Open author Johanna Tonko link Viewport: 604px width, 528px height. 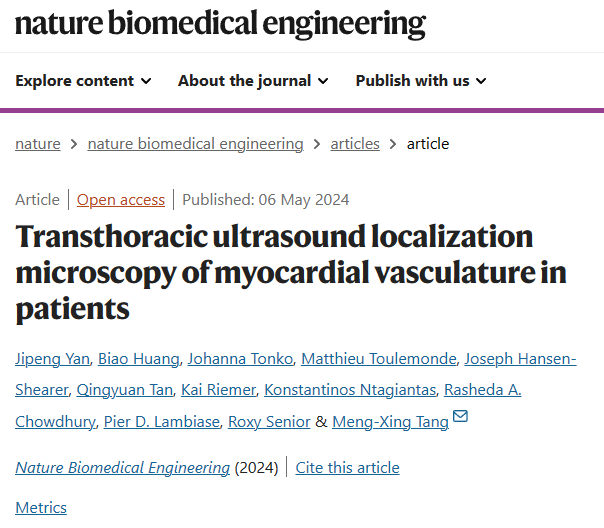[240, 359]
